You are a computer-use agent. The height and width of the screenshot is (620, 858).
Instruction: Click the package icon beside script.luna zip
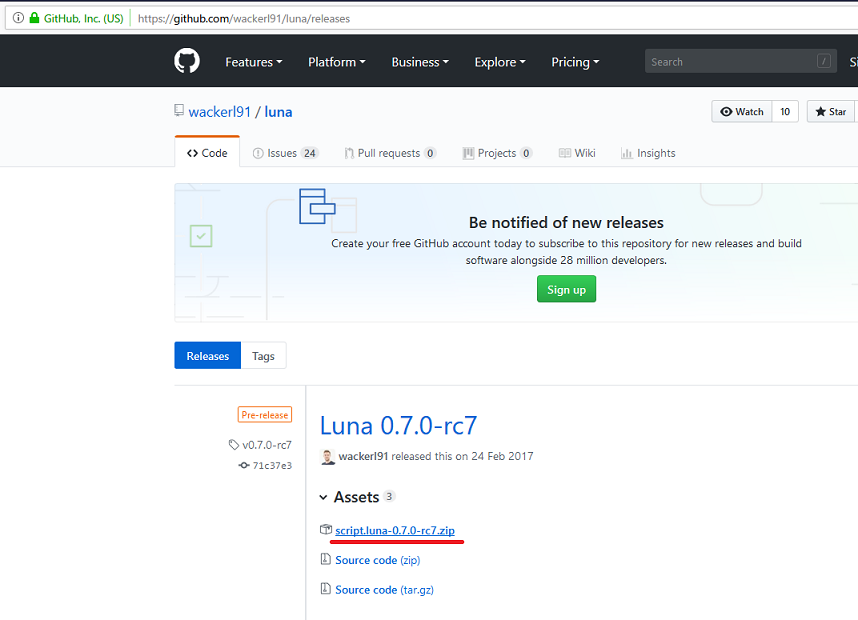[x=326, y=529]
